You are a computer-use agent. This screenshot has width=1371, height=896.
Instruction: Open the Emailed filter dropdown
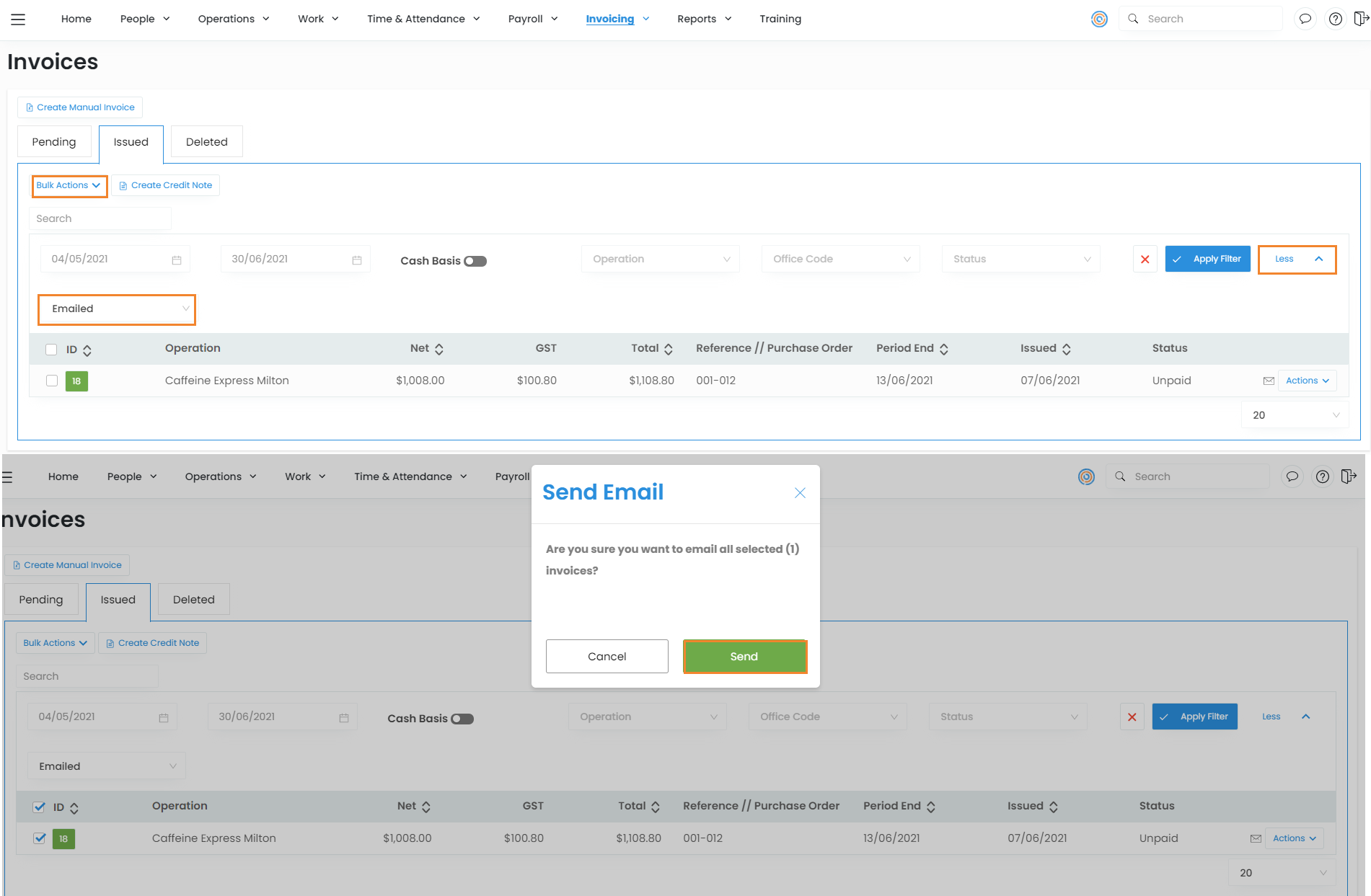pyautogui.click(x=117, y=309)
